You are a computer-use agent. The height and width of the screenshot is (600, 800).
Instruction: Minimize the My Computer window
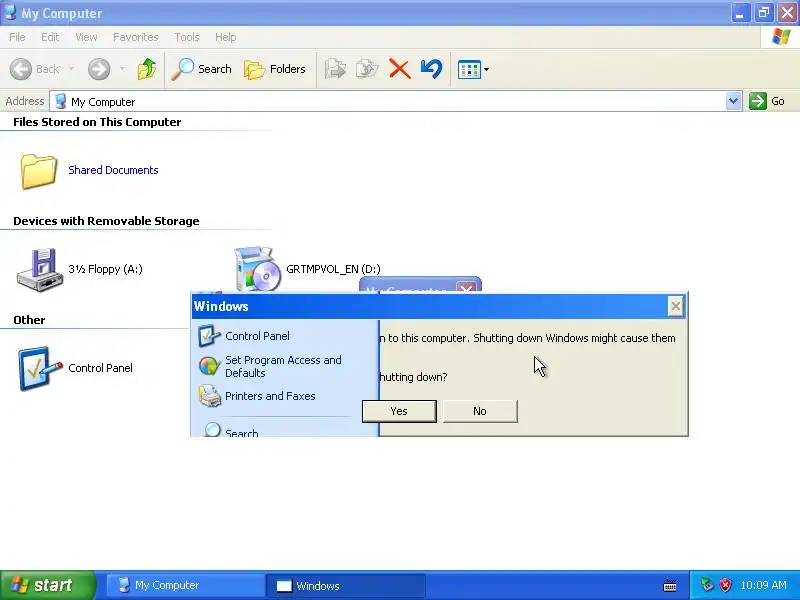click(x=740, y=13)
